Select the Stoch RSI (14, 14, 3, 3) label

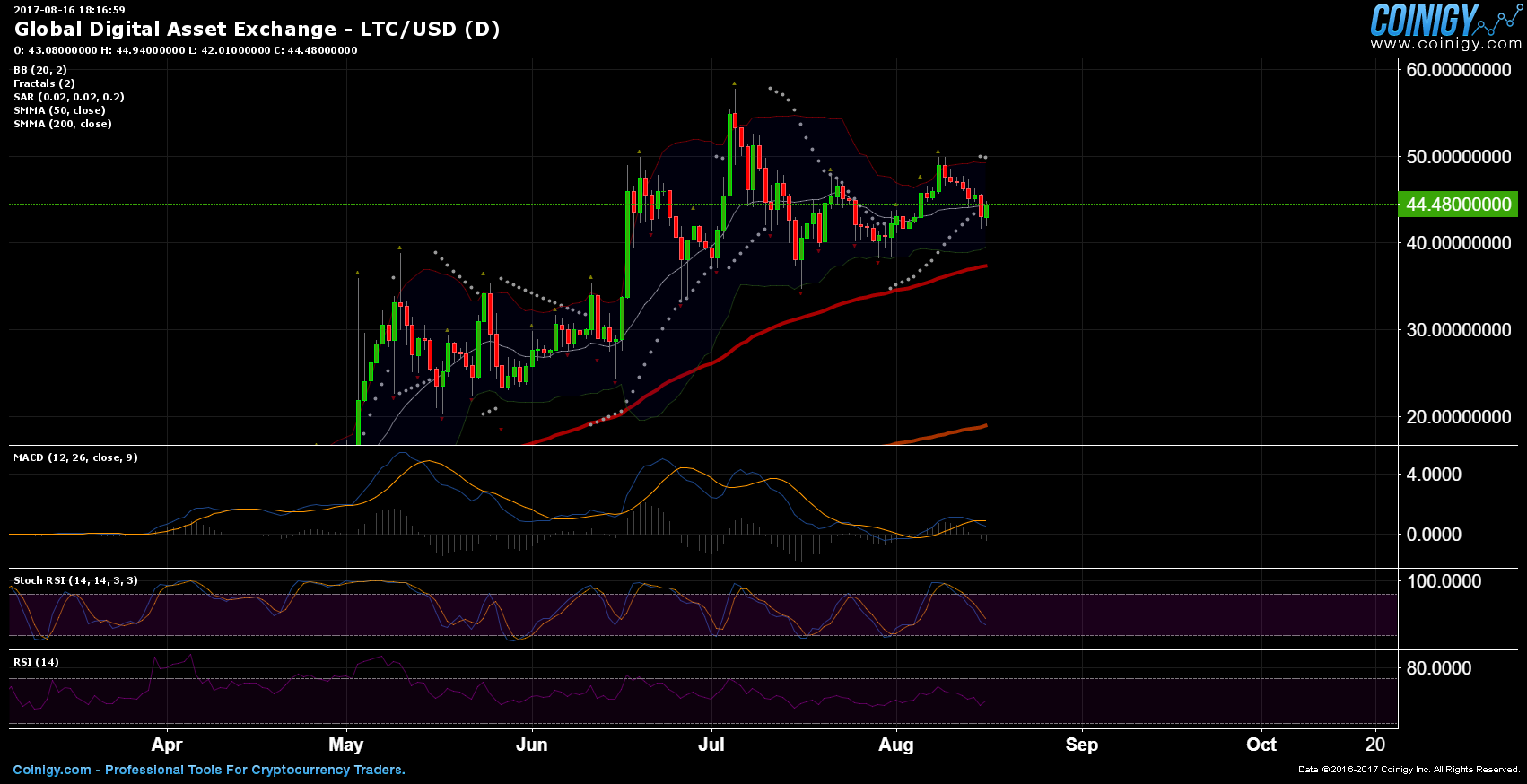coord(75,580)
